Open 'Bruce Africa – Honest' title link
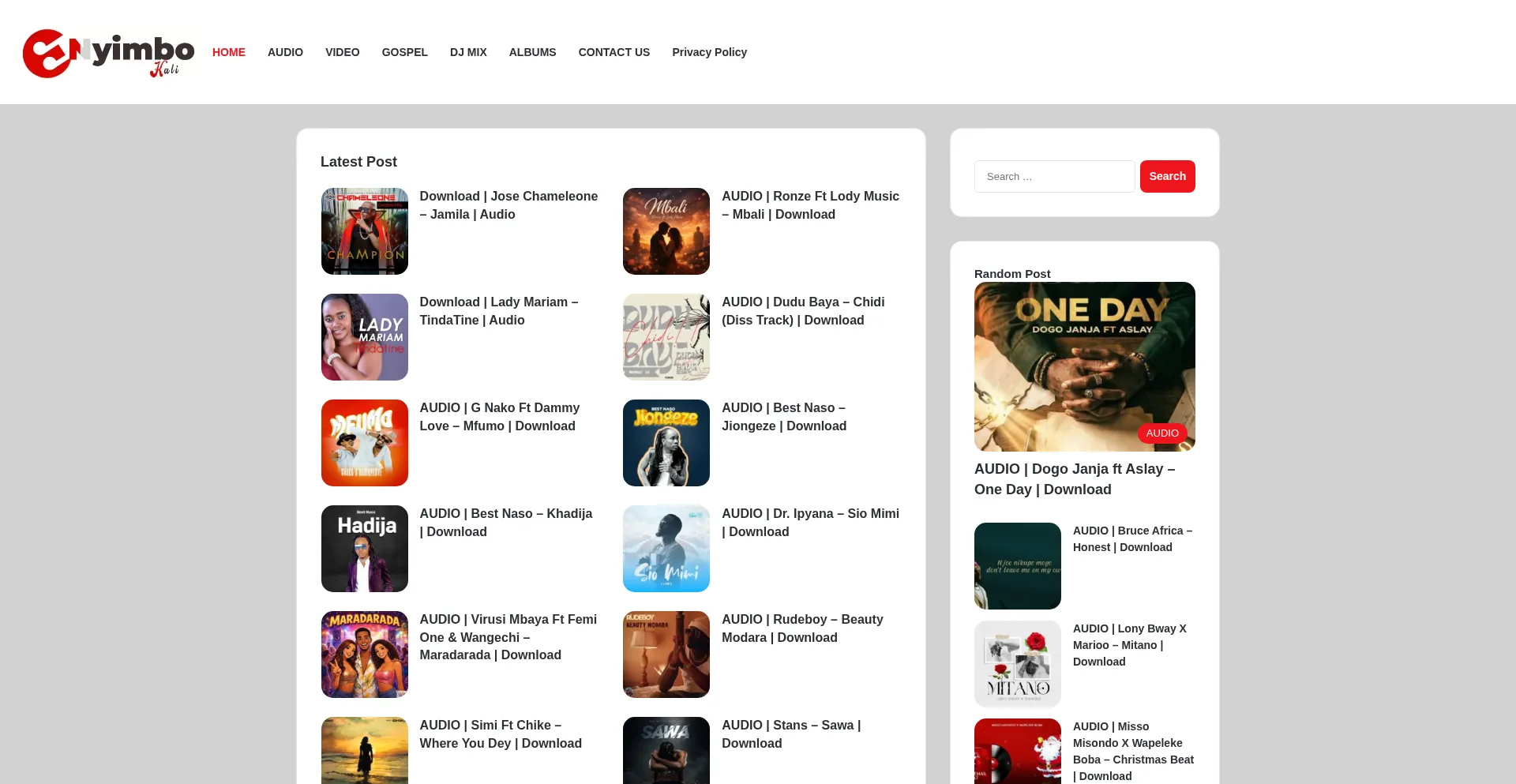 [x=1132, y=539]
